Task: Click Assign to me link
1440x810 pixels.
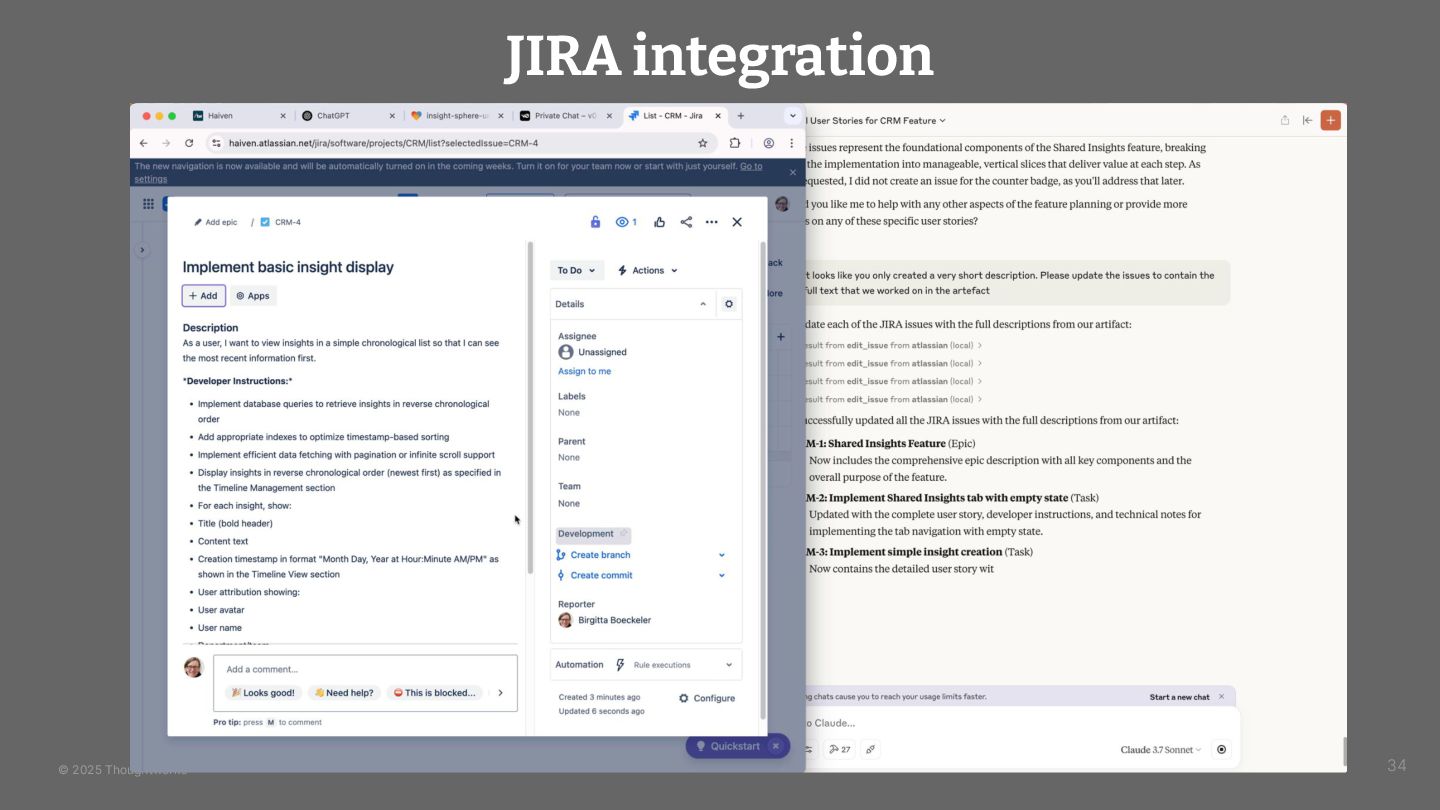Action: point(584,371)
